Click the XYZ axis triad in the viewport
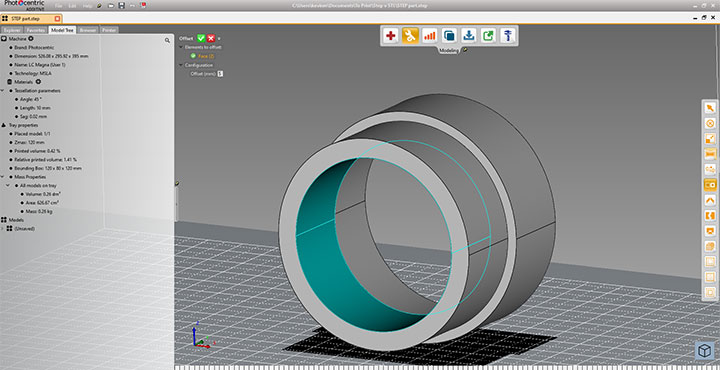Viewport: 720px width, 370px height. [x=202, y=335]
